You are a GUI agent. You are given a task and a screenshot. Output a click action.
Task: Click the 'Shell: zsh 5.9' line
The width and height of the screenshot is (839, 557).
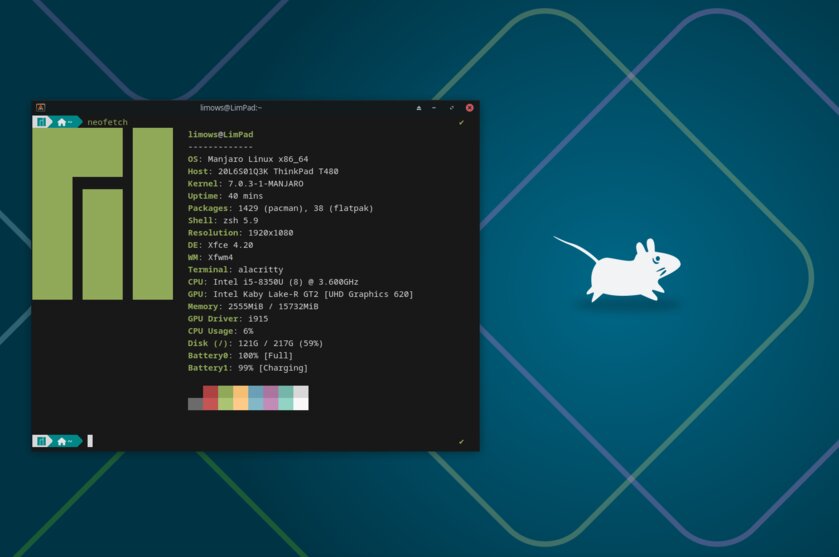[223, 220]
